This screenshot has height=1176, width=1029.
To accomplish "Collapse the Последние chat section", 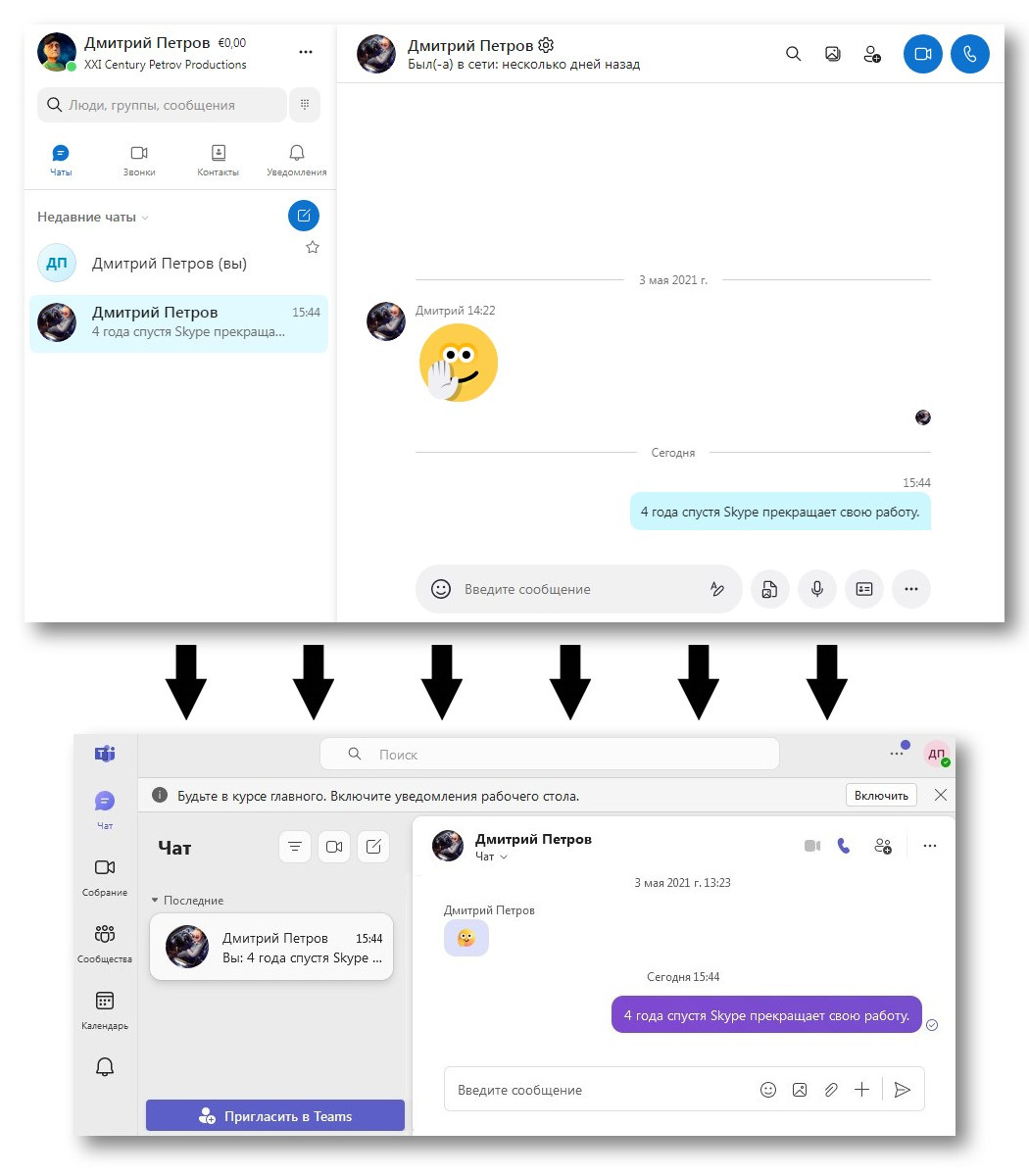I will click(155, 901).
